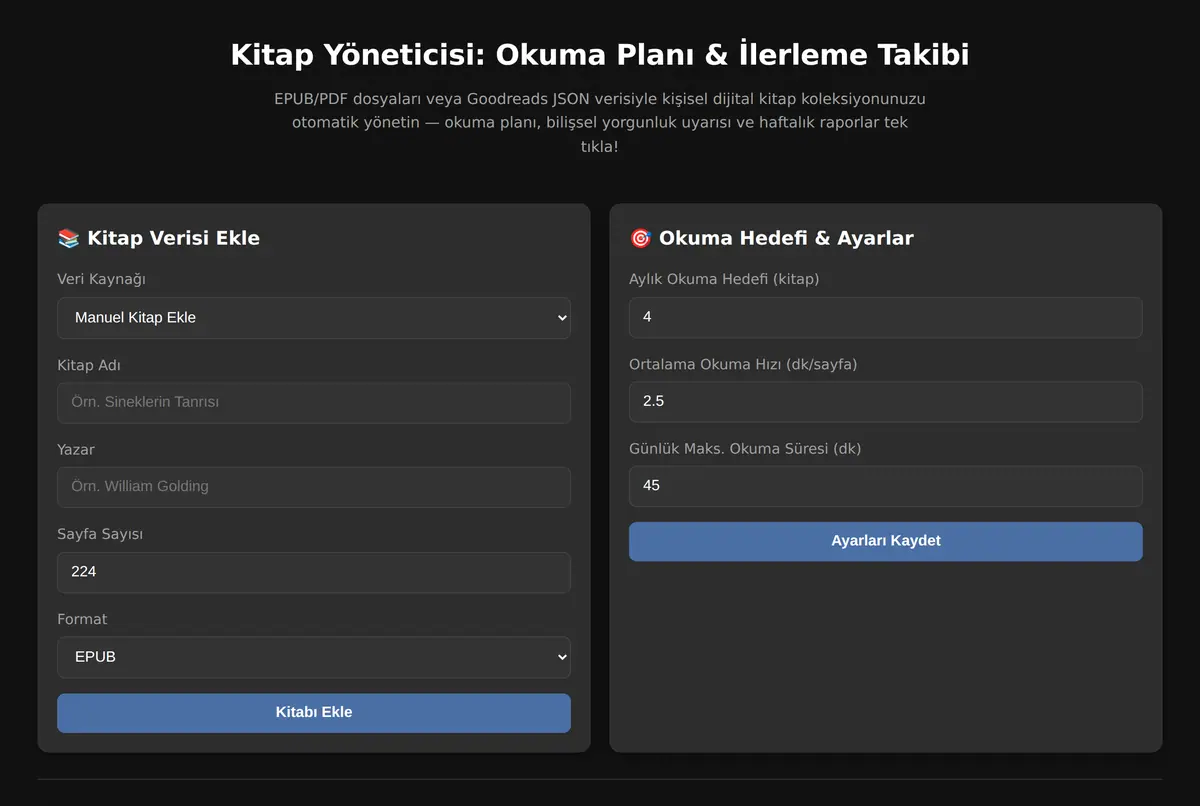Image resolution: width=1200 pixels, height=806 pixels.
Task: Edit the Aylık Okuma Hedefi field
Action: point(885,317)
